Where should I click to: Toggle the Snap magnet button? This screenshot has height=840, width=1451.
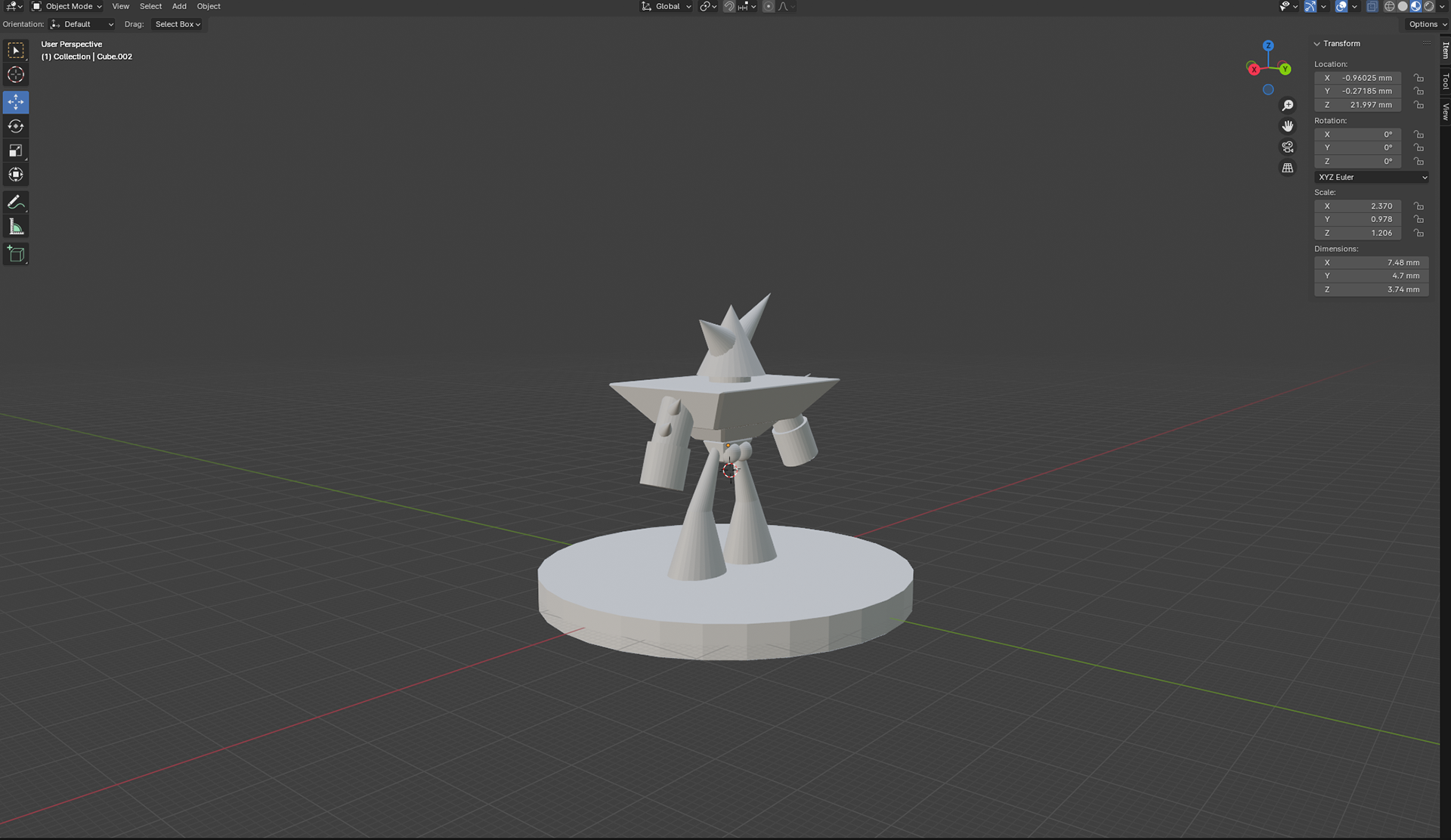(x=729, y=6)
